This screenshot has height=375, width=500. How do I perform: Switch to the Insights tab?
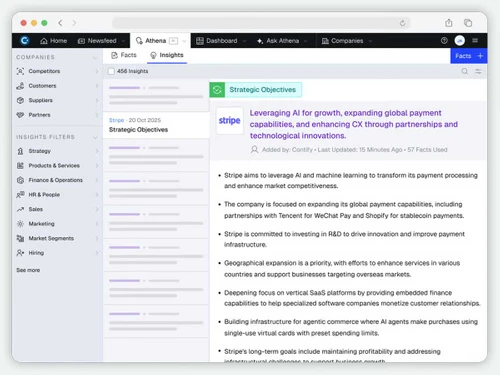[167, 55]
